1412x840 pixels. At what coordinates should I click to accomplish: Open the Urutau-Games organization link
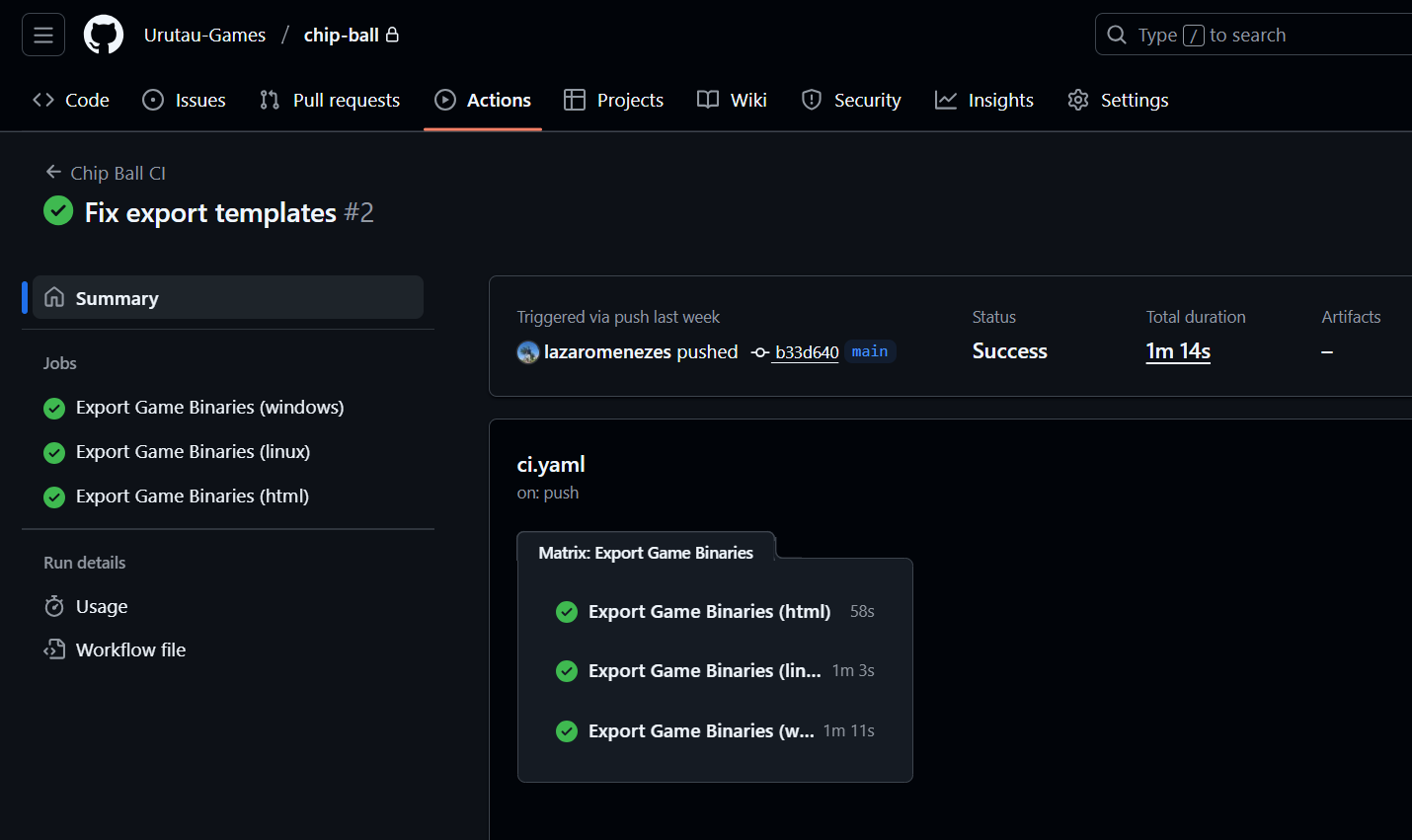(x=204, y=36)
